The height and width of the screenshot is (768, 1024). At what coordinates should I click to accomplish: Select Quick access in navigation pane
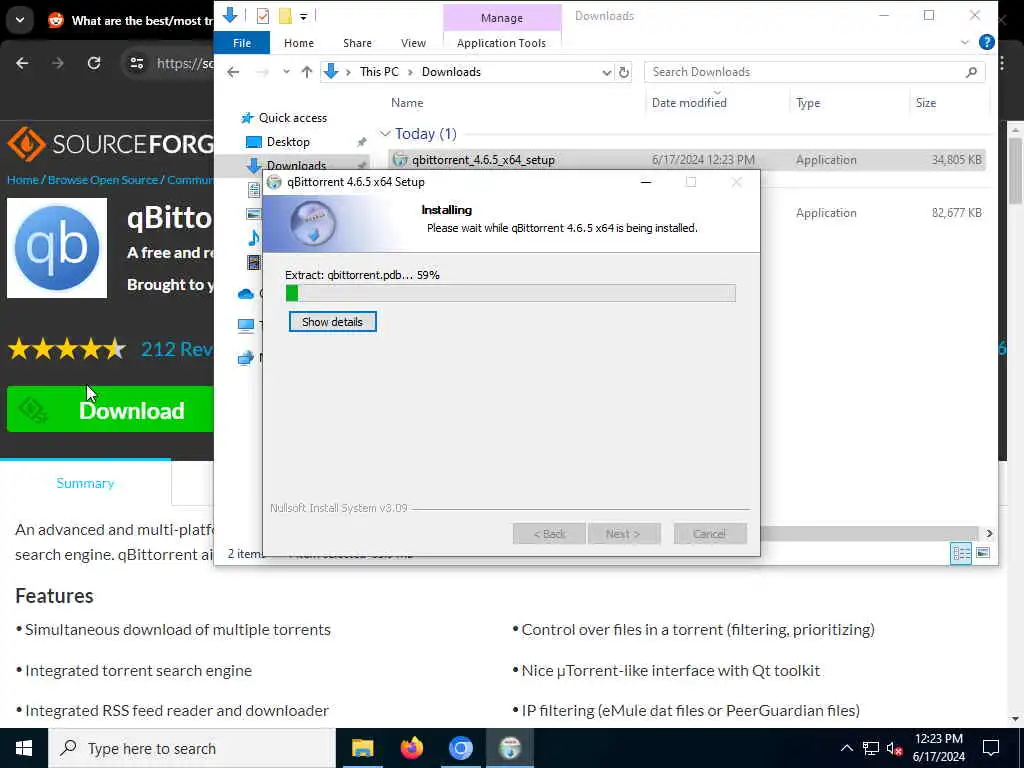pos(293,118)
